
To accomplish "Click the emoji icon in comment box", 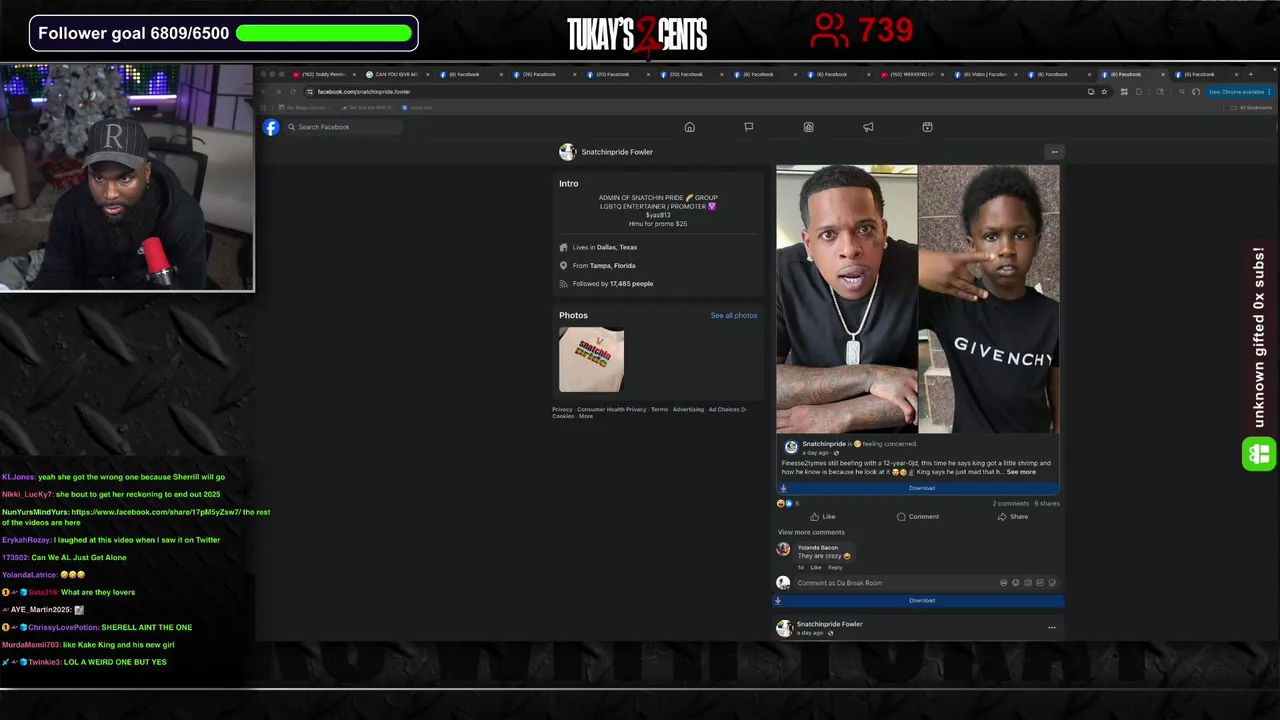I will [1015, 583].
